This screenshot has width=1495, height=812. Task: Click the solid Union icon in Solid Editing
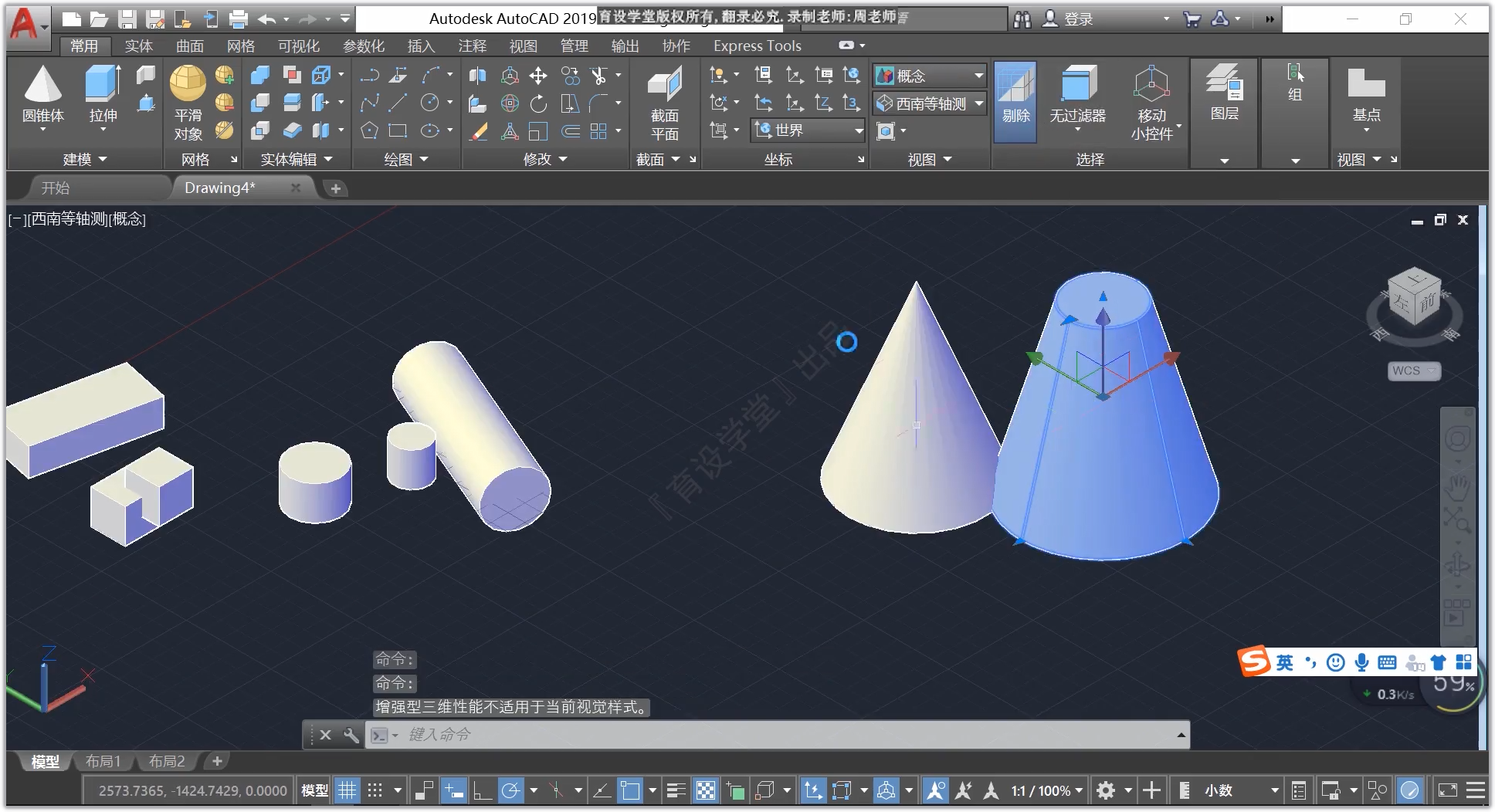pos(260,76)
